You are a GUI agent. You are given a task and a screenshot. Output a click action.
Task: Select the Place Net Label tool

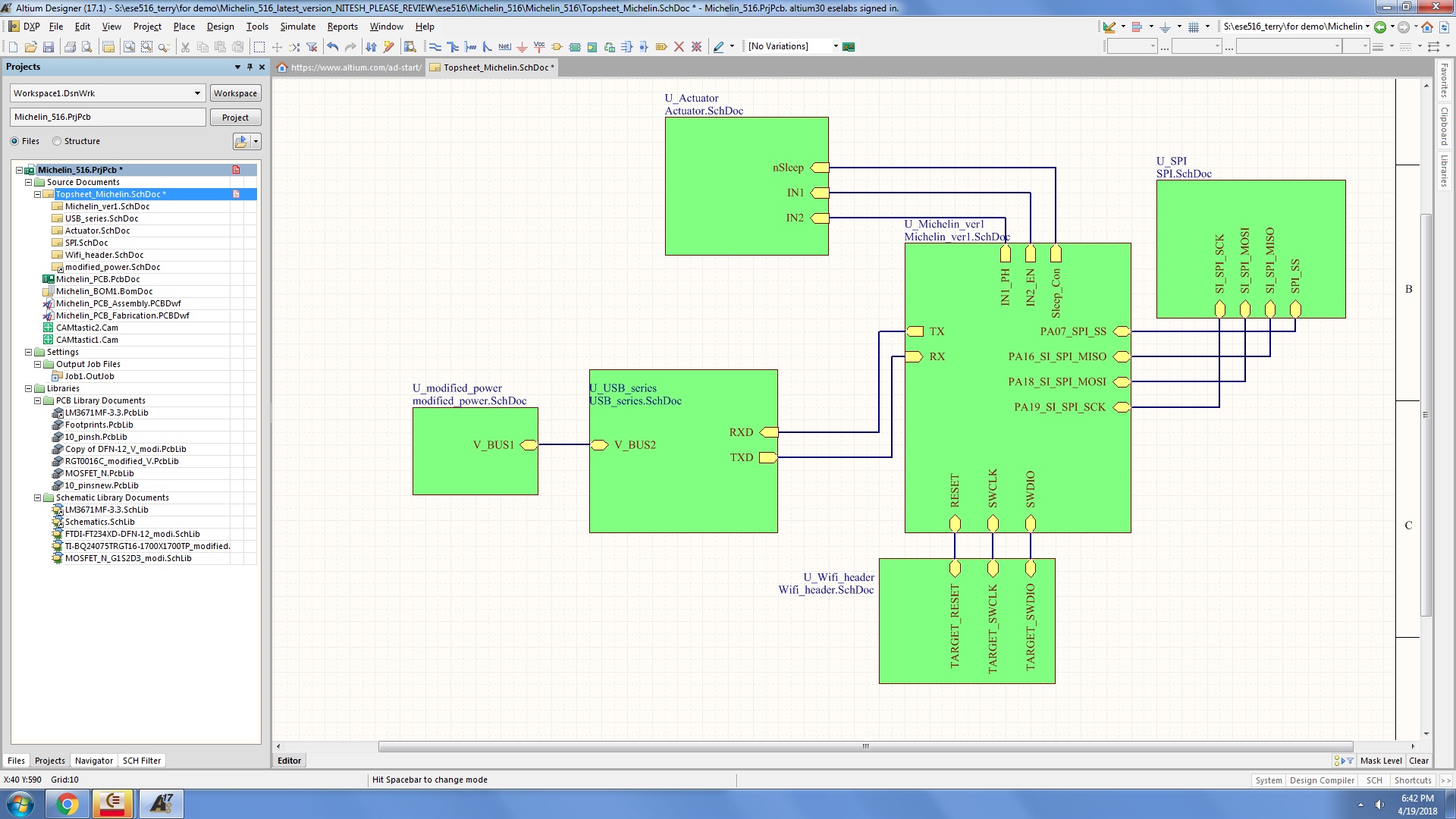pyautogui.click(x=504, y=47)
